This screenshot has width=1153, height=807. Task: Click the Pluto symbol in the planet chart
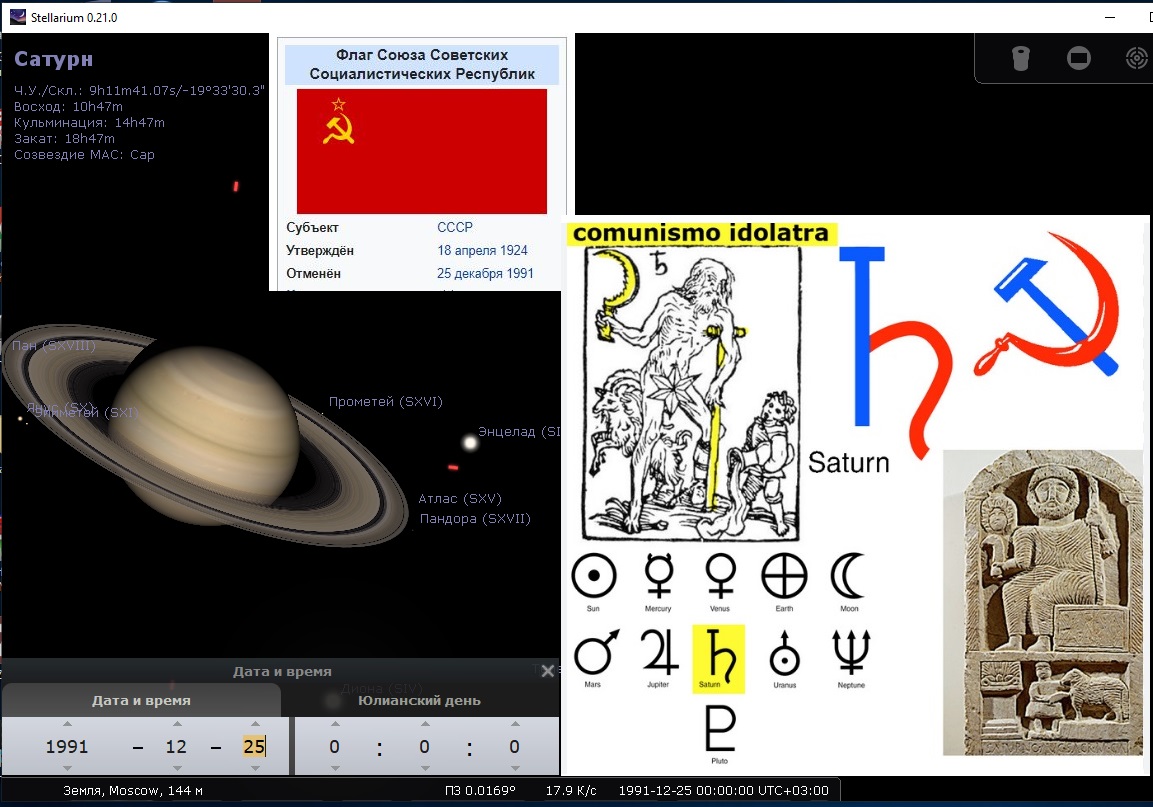click(720, 728)
